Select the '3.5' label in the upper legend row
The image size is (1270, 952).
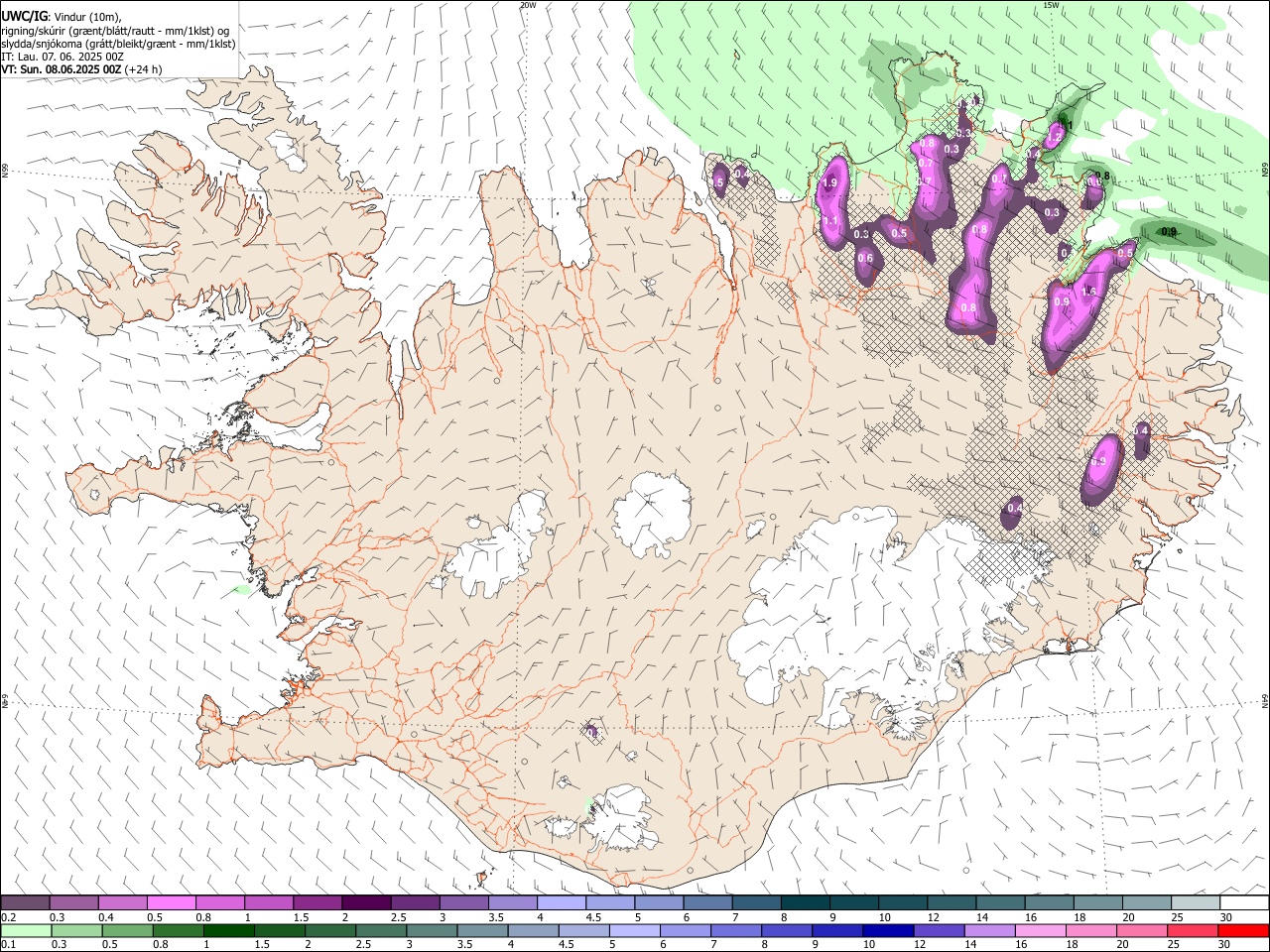click(496, 917)
